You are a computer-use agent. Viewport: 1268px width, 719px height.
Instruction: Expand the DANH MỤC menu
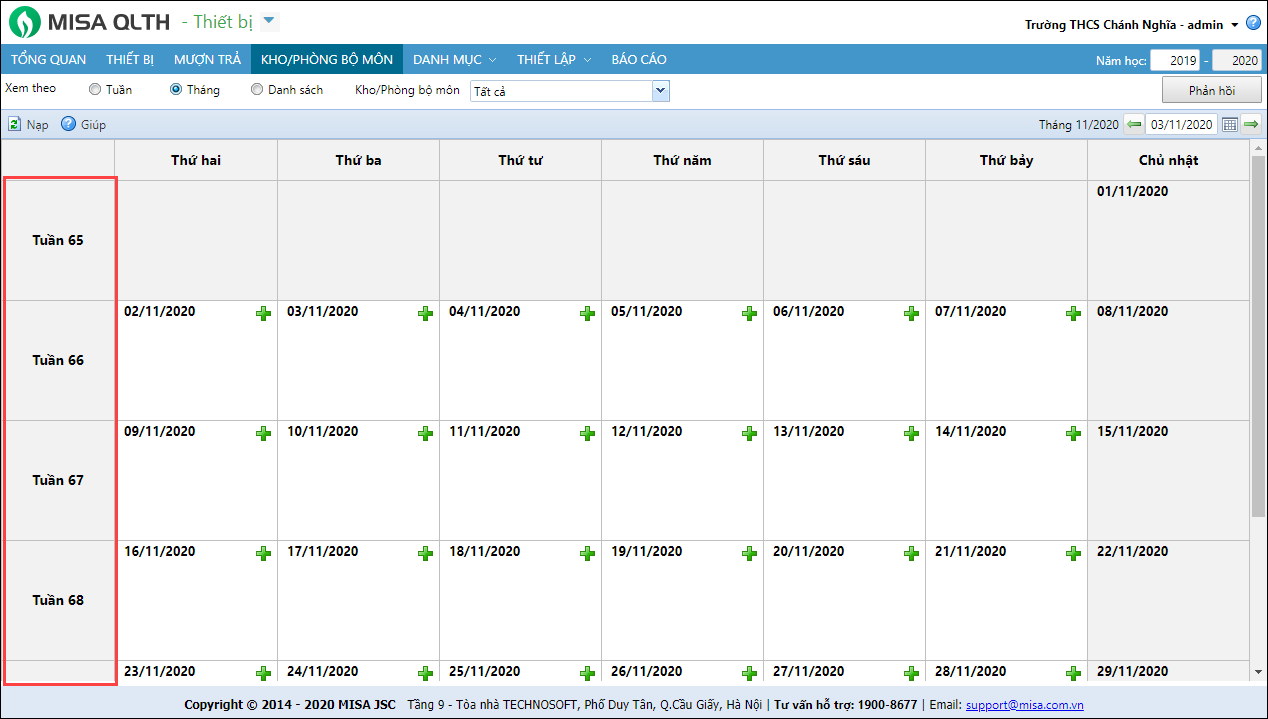455,59
